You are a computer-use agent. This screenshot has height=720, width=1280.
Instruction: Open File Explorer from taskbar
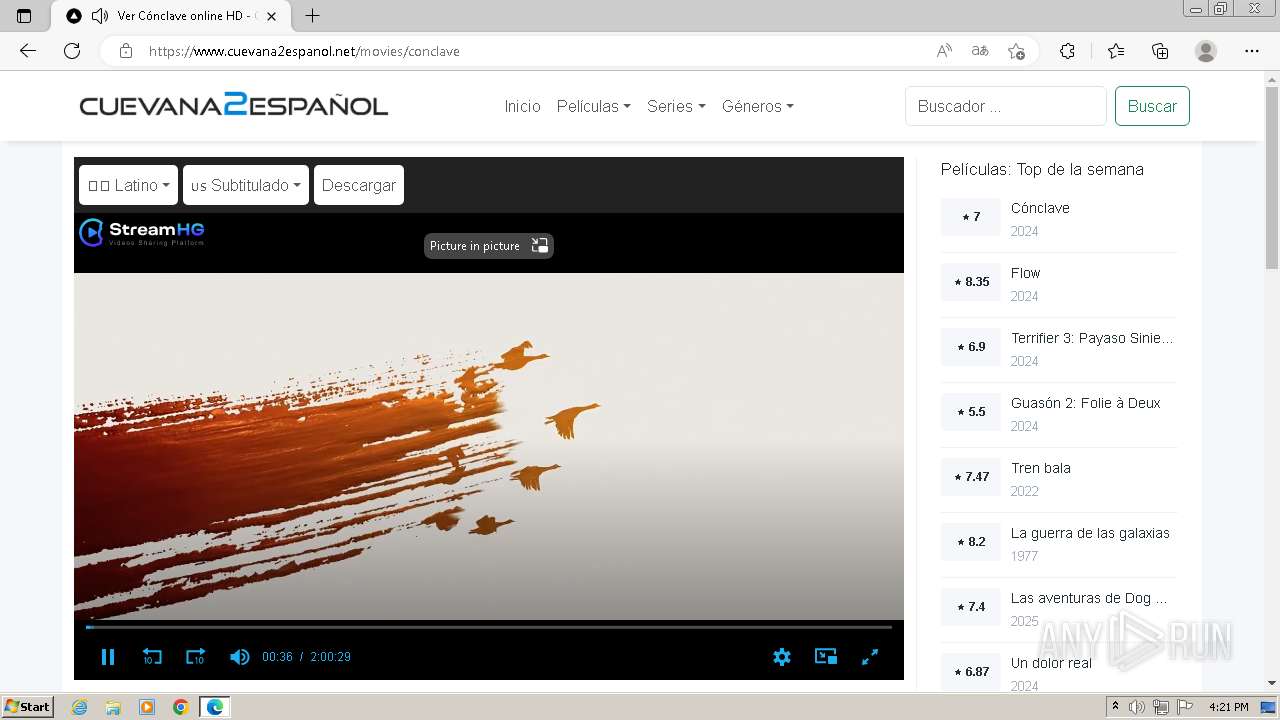click(113, 707)
